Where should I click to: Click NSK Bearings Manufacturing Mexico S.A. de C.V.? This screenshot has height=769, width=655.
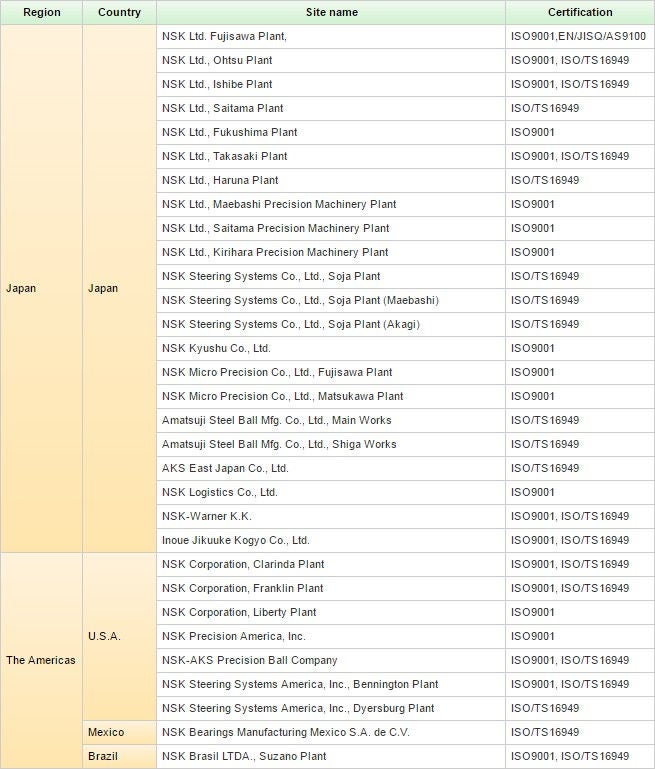286,733
